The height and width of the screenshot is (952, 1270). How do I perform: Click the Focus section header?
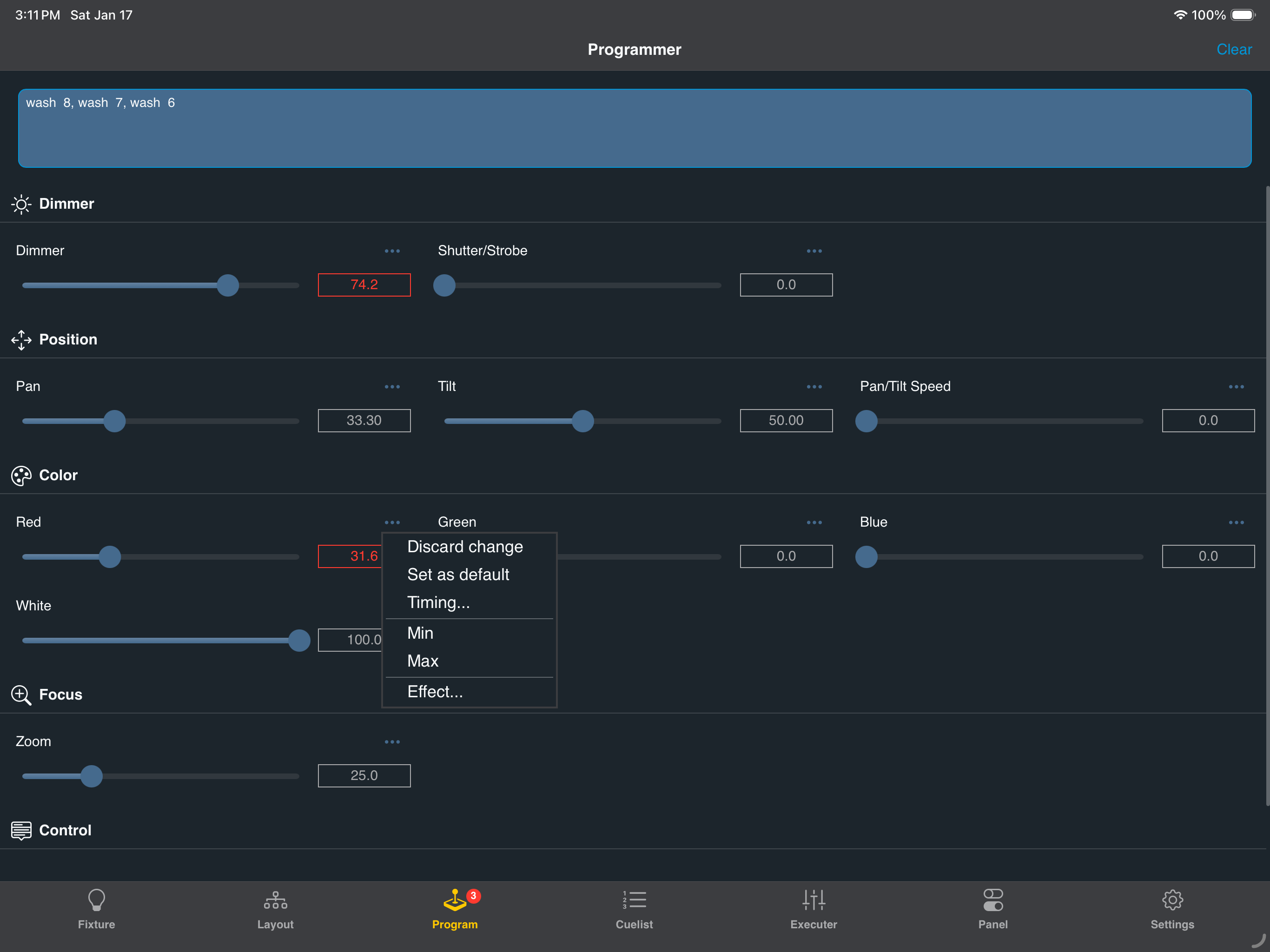tap(60, 695)
